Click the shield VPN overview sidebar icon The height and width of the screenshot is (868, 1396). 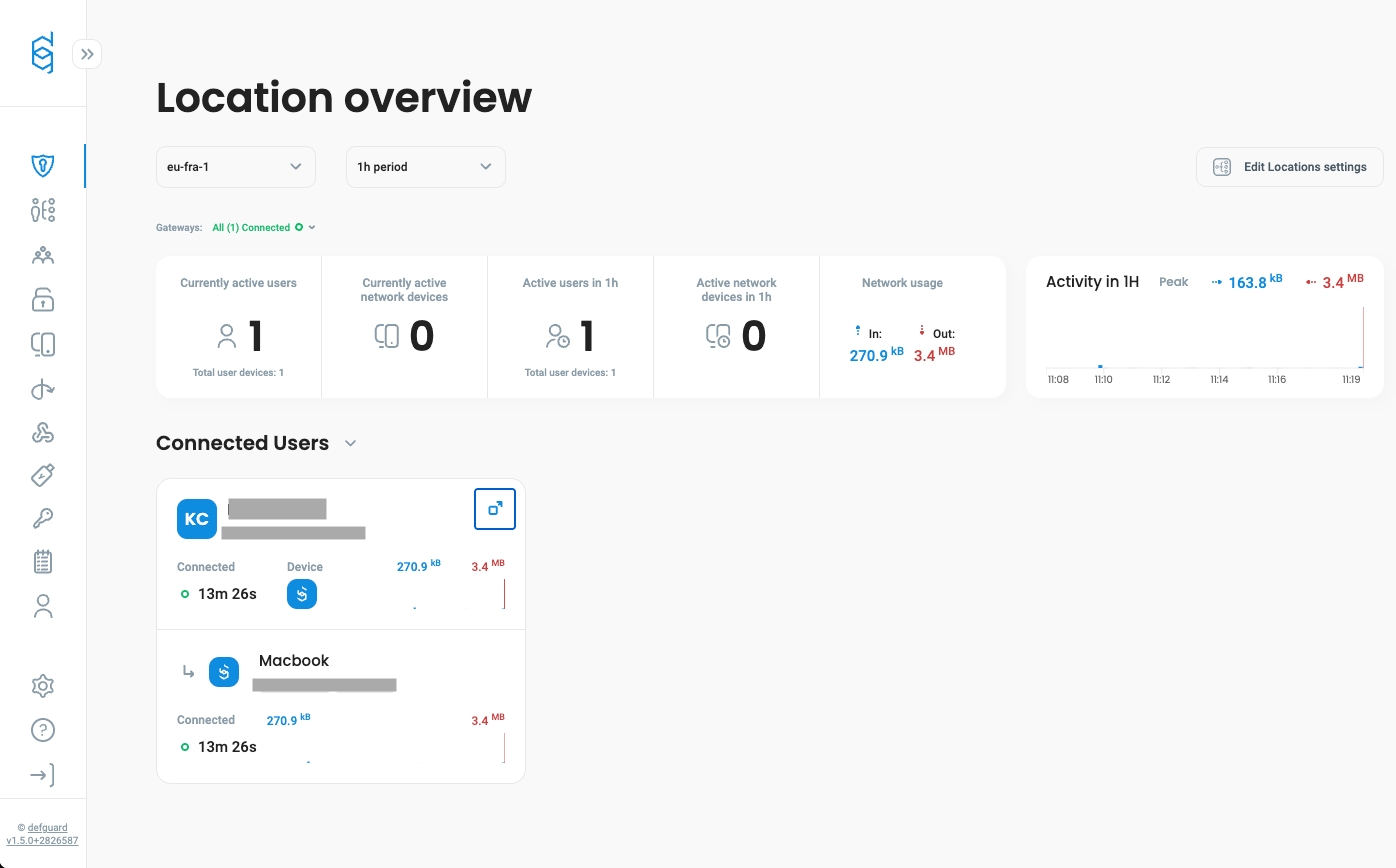(42, 166)
